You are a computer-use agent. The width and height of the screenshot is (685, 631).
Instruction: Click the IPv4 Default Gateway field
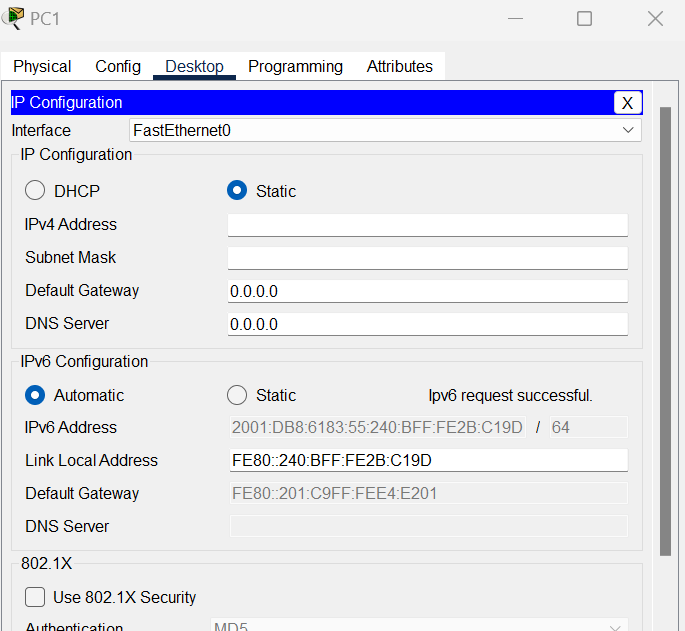428,291
